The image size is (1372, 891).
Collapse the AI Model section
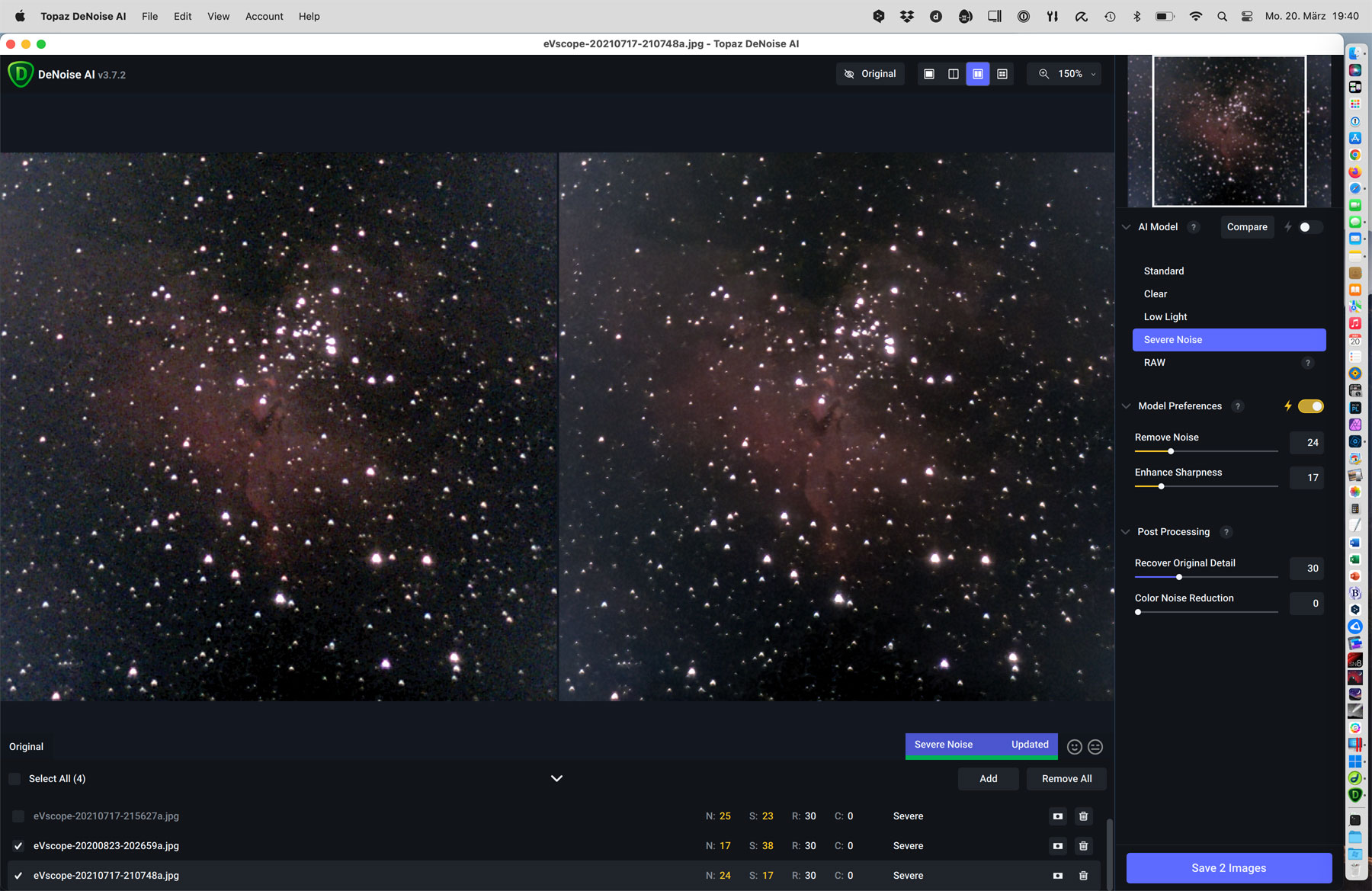tap(1126, 227)
